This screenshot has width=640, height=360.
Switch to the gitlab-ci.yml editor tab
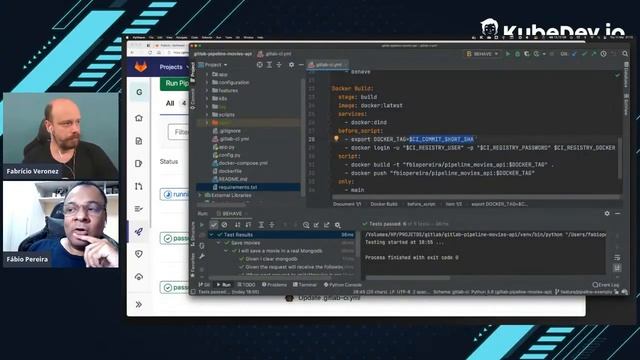point(328,64)
